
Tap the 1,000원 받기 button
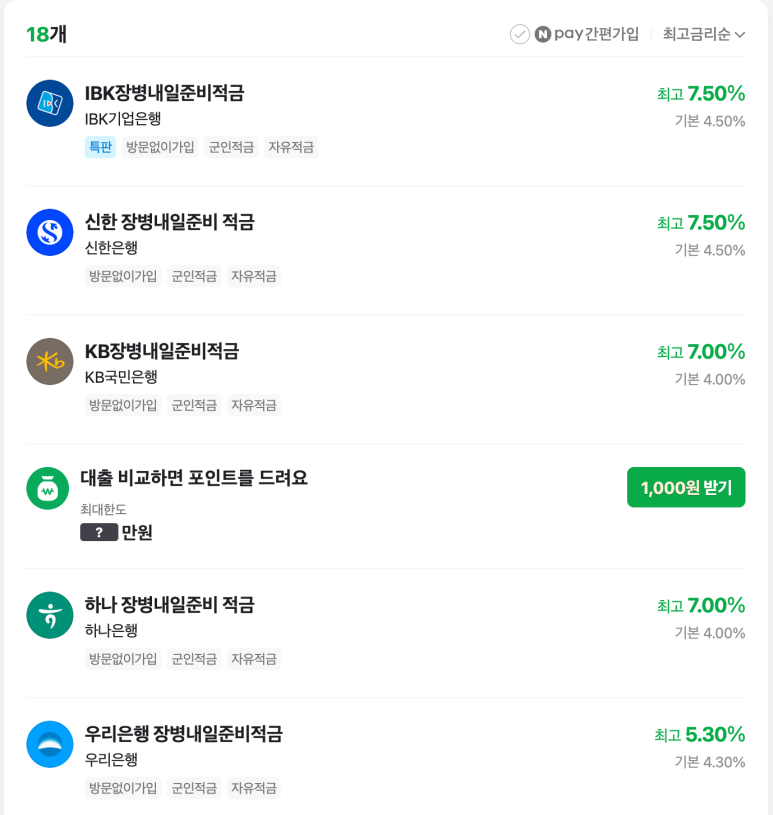(x=686, y=487)
